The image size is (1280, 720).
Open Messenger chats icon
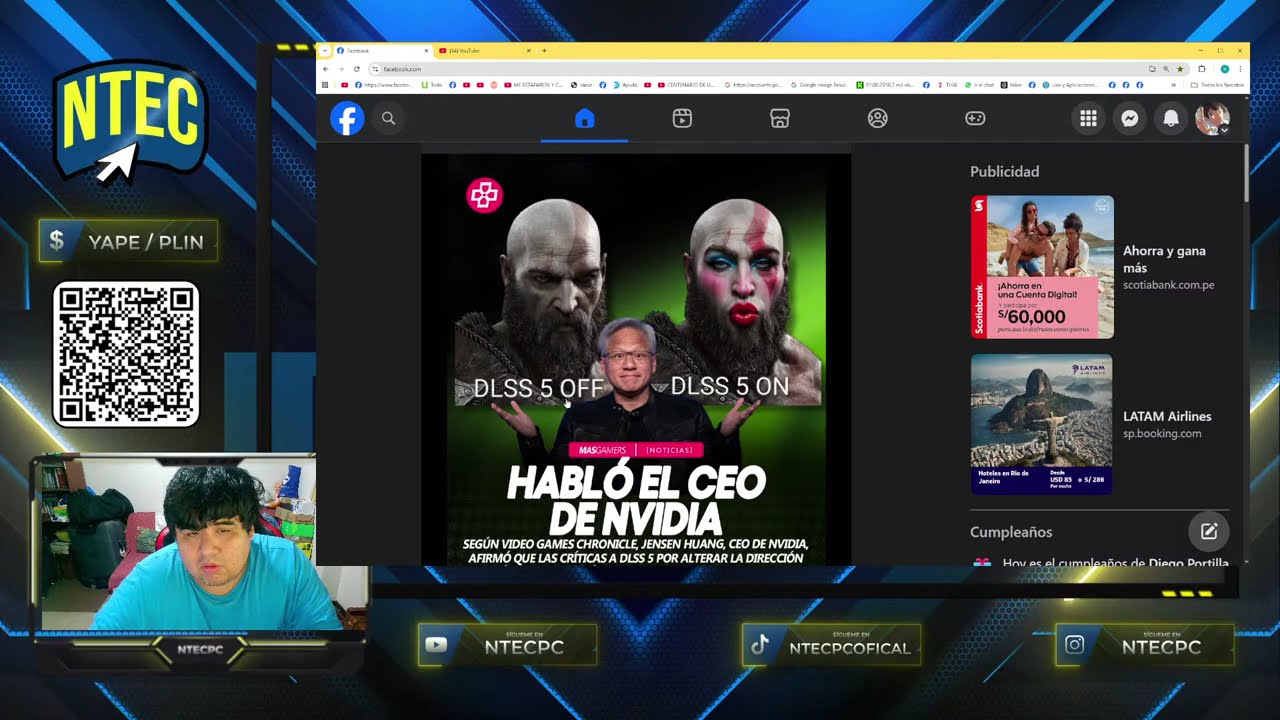click(1129, 119)
